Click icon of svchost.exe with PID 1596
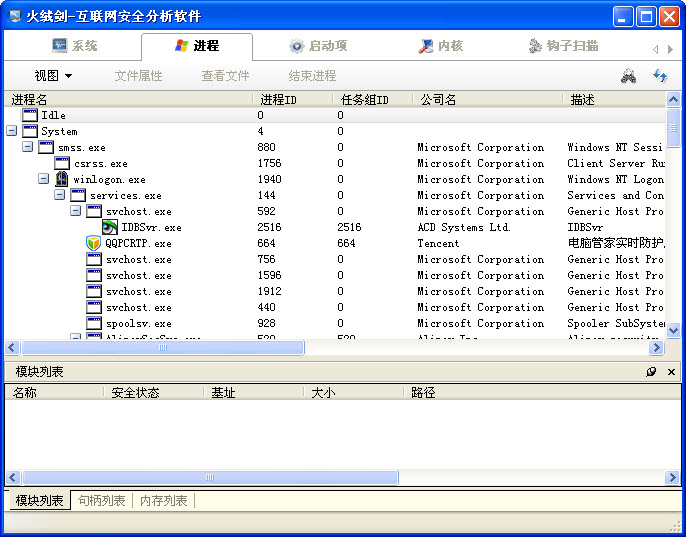 [94, 275]
